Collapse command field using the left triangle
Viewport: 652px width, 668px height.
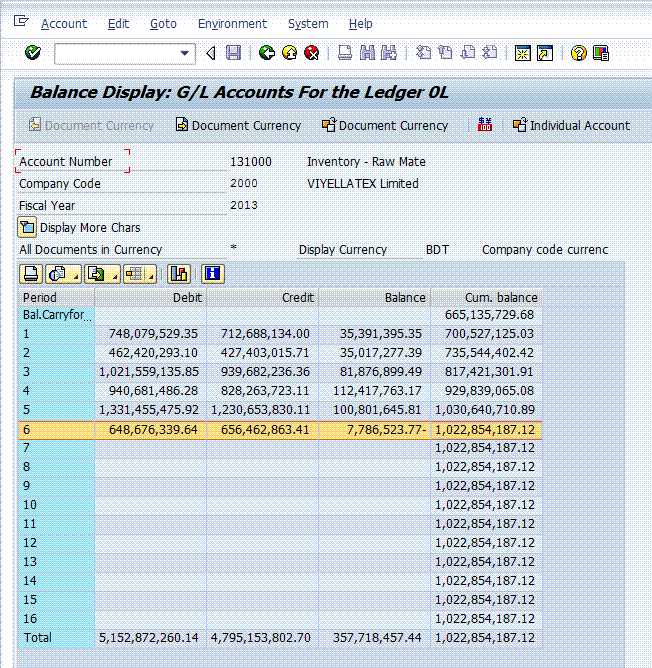211,53
